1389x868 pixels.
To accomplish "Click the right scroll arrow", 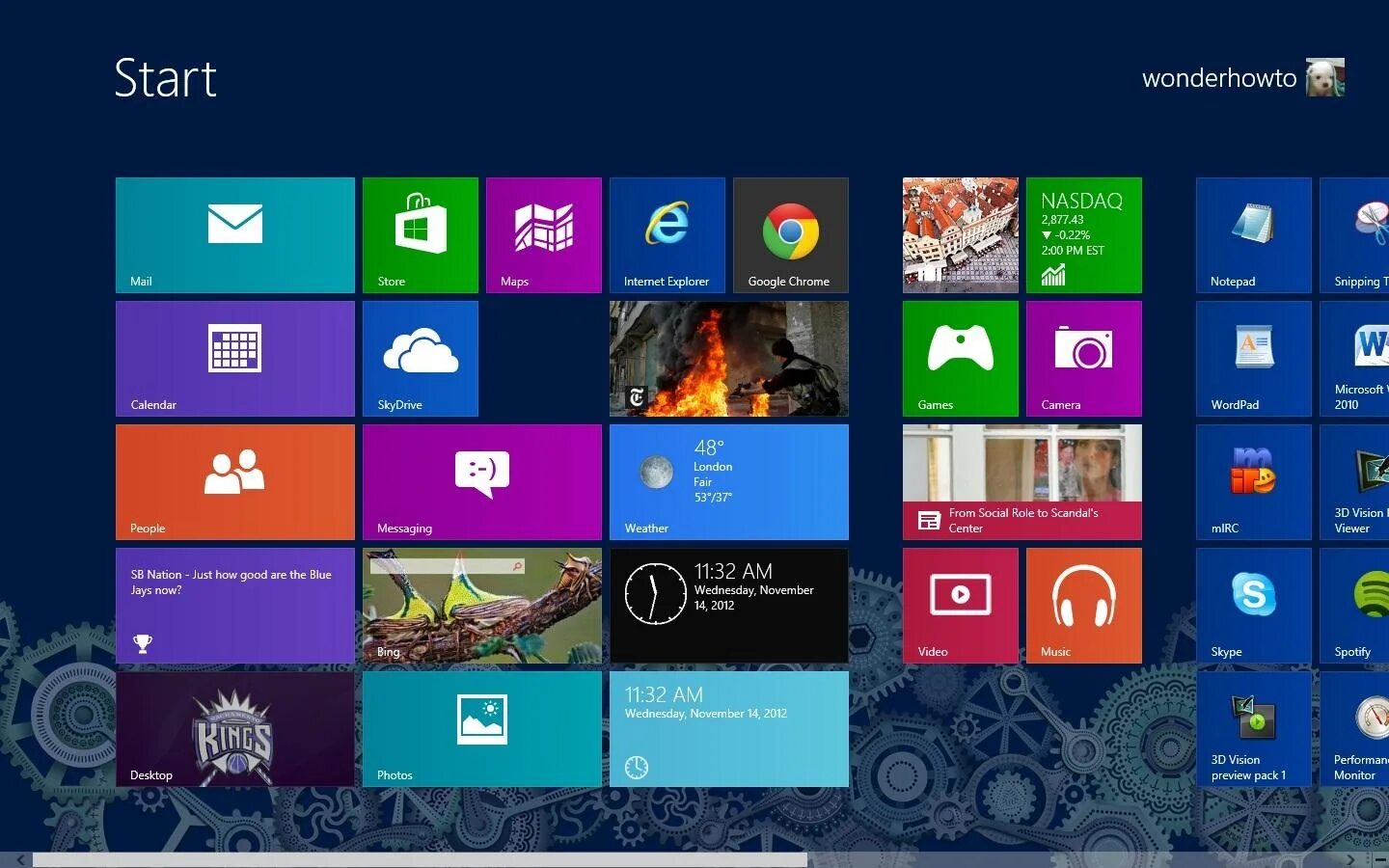I will click(1352, 859).
